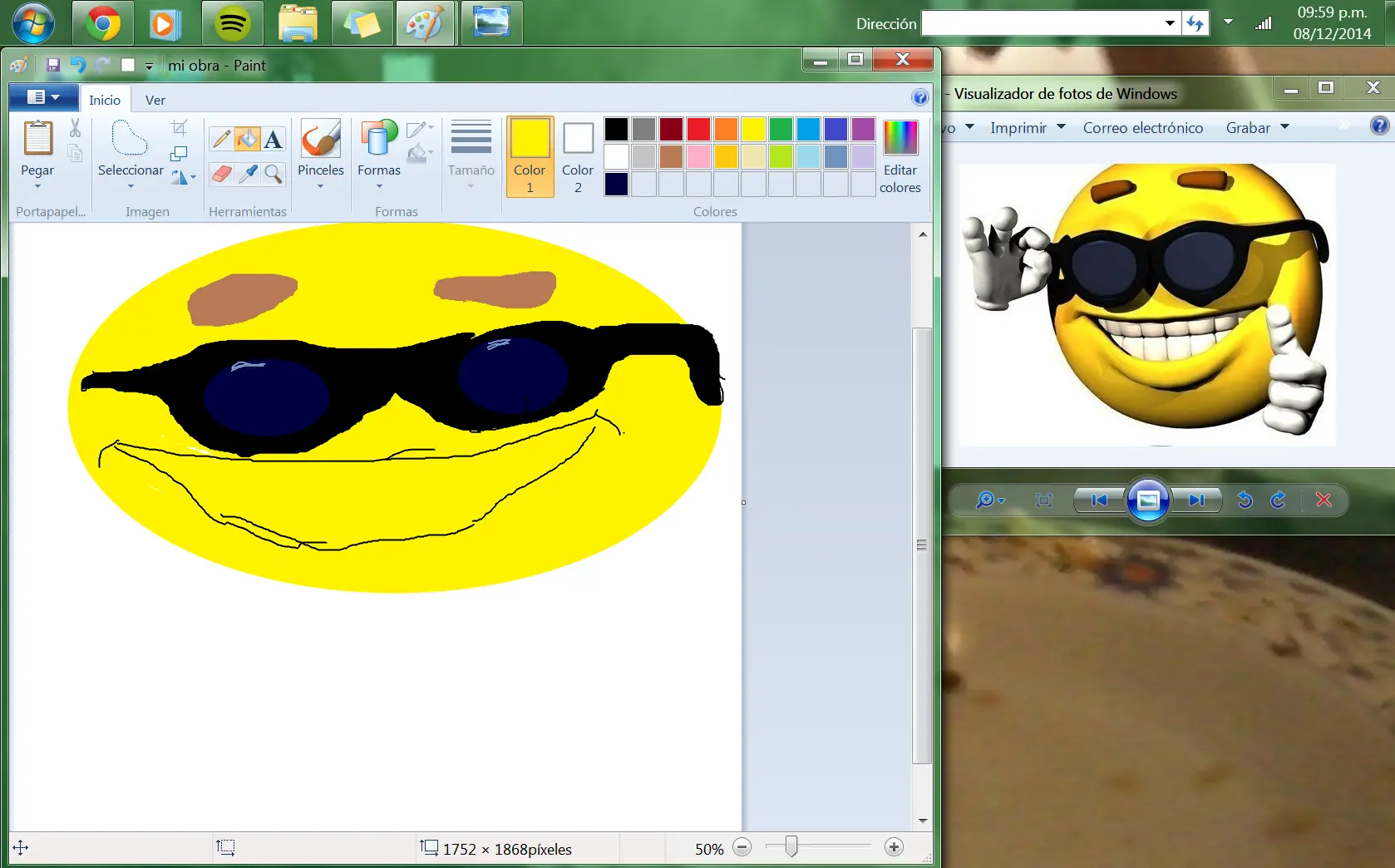Click the Formas shapes icon
This screenshot has height=868, width=1395.
pos(378,138)
